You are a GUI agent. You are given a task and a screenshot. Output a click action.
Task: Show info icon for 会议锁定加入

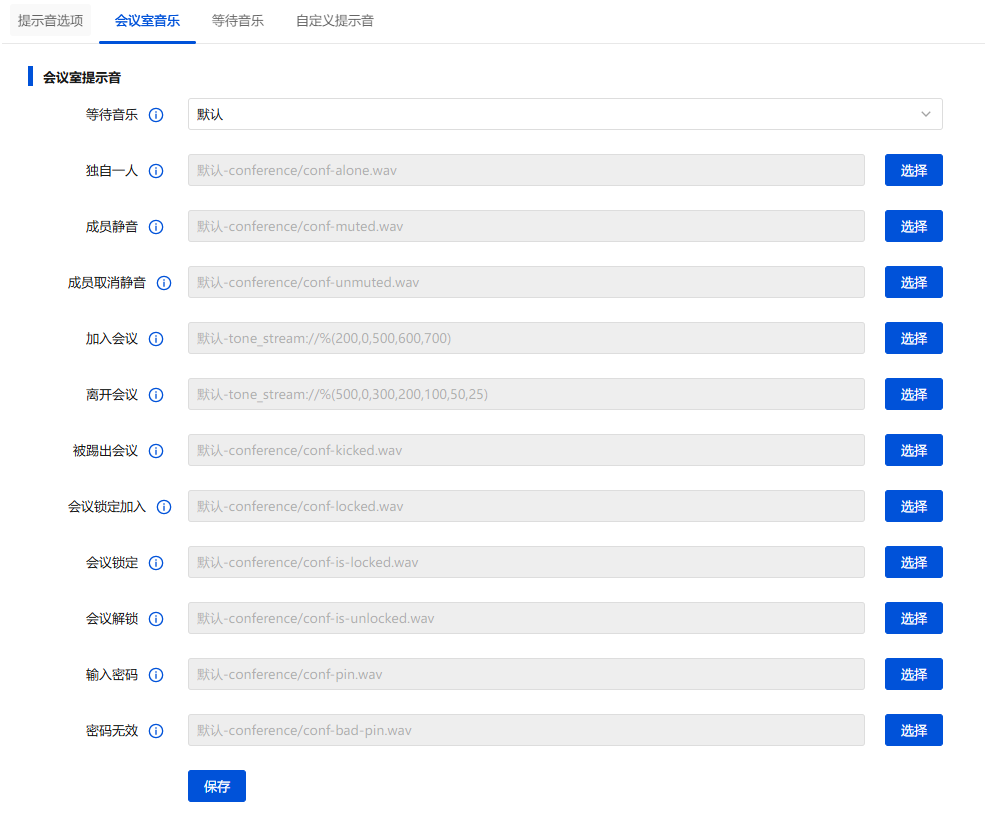164,507
